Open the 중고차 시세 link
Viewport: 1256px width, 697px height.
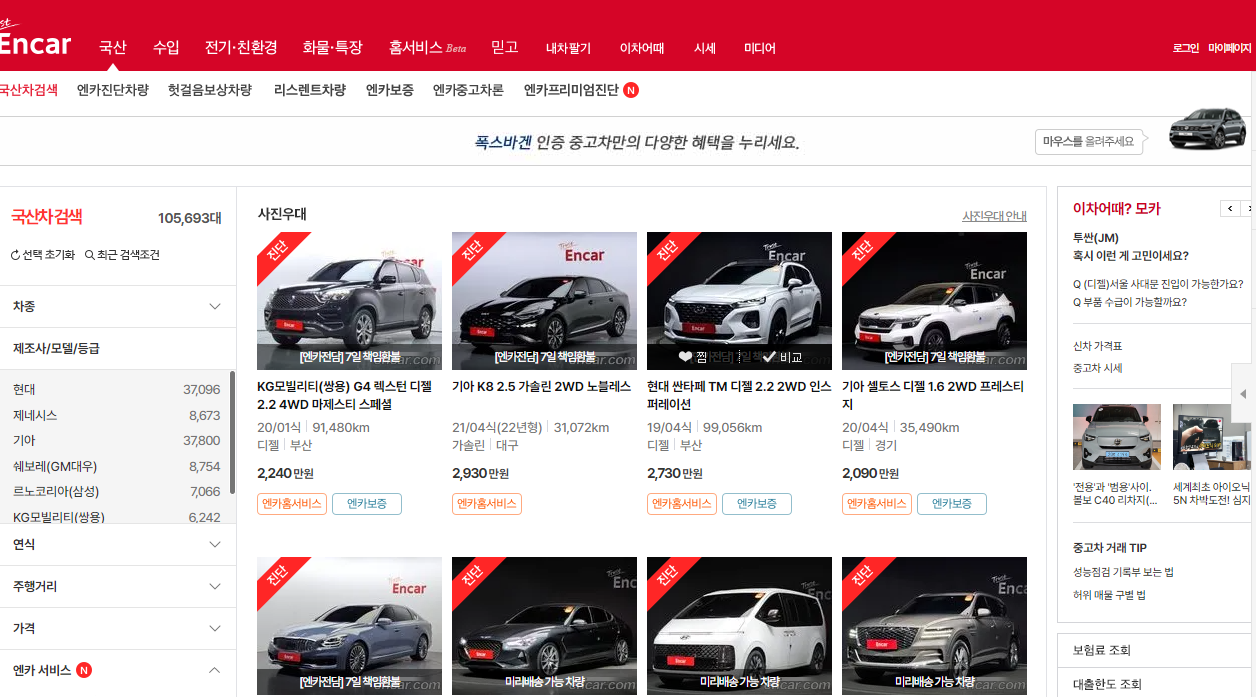(1098, 368)
